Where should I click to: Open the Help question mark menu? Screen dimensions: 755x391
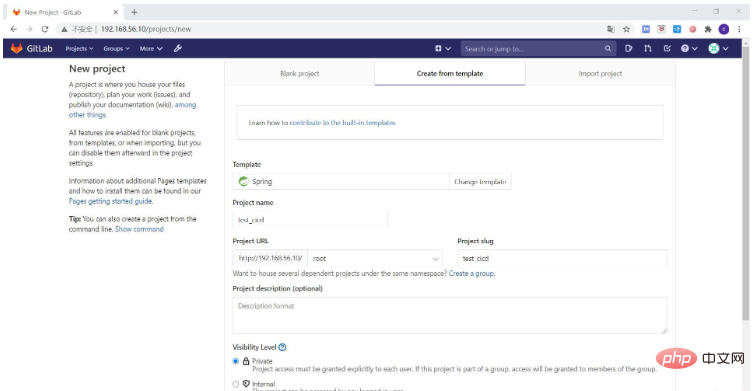pos(689,49)
